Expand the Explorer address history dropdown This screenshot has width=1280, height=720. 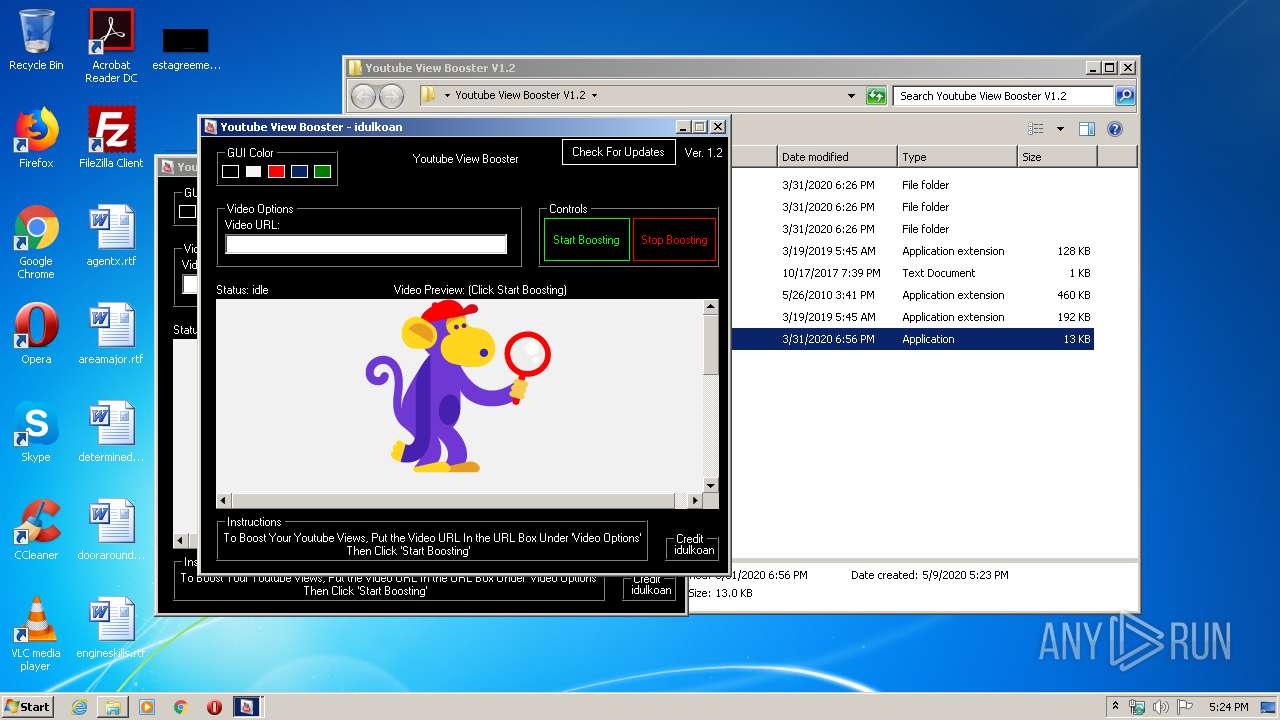(852, 96)
